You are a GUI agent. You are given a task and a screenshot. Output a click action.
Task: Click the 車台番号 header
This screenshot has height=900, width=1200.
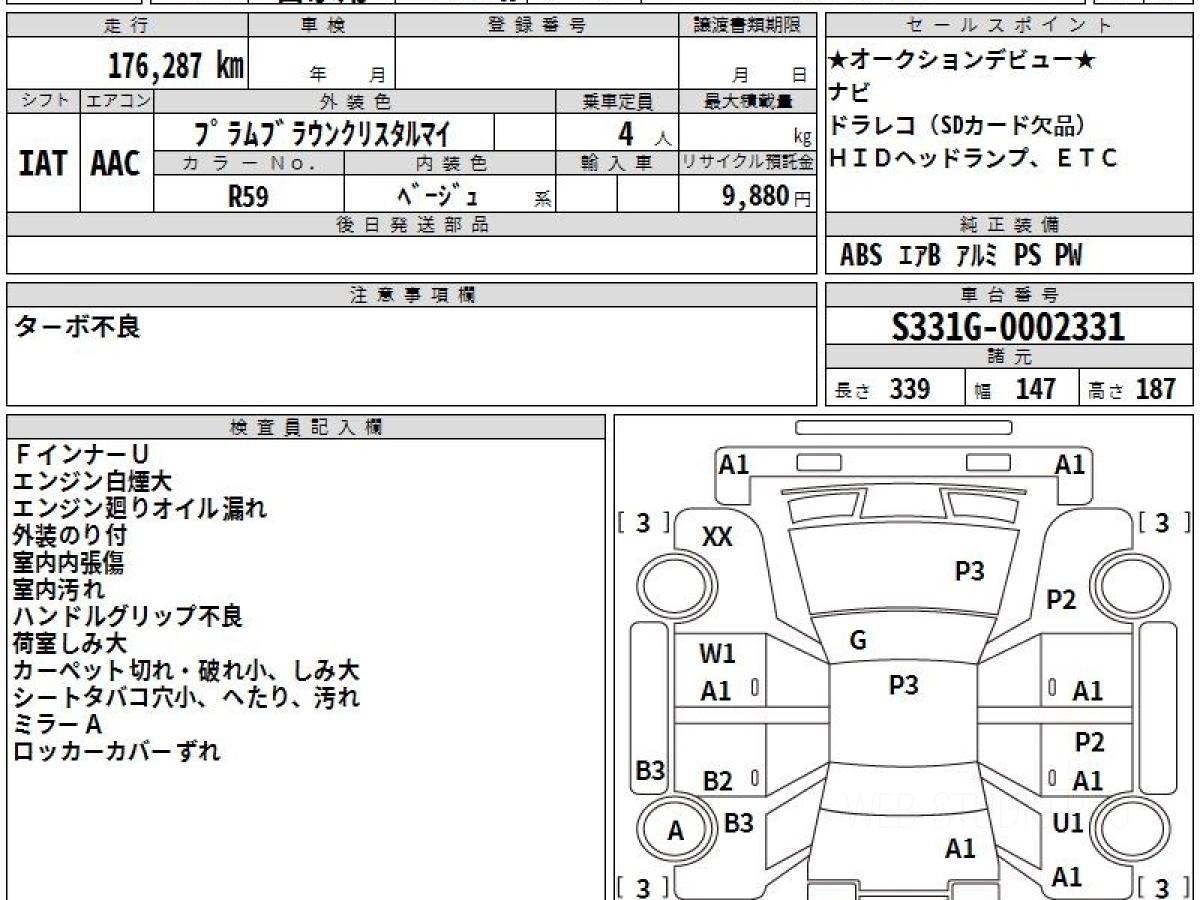1008,294
